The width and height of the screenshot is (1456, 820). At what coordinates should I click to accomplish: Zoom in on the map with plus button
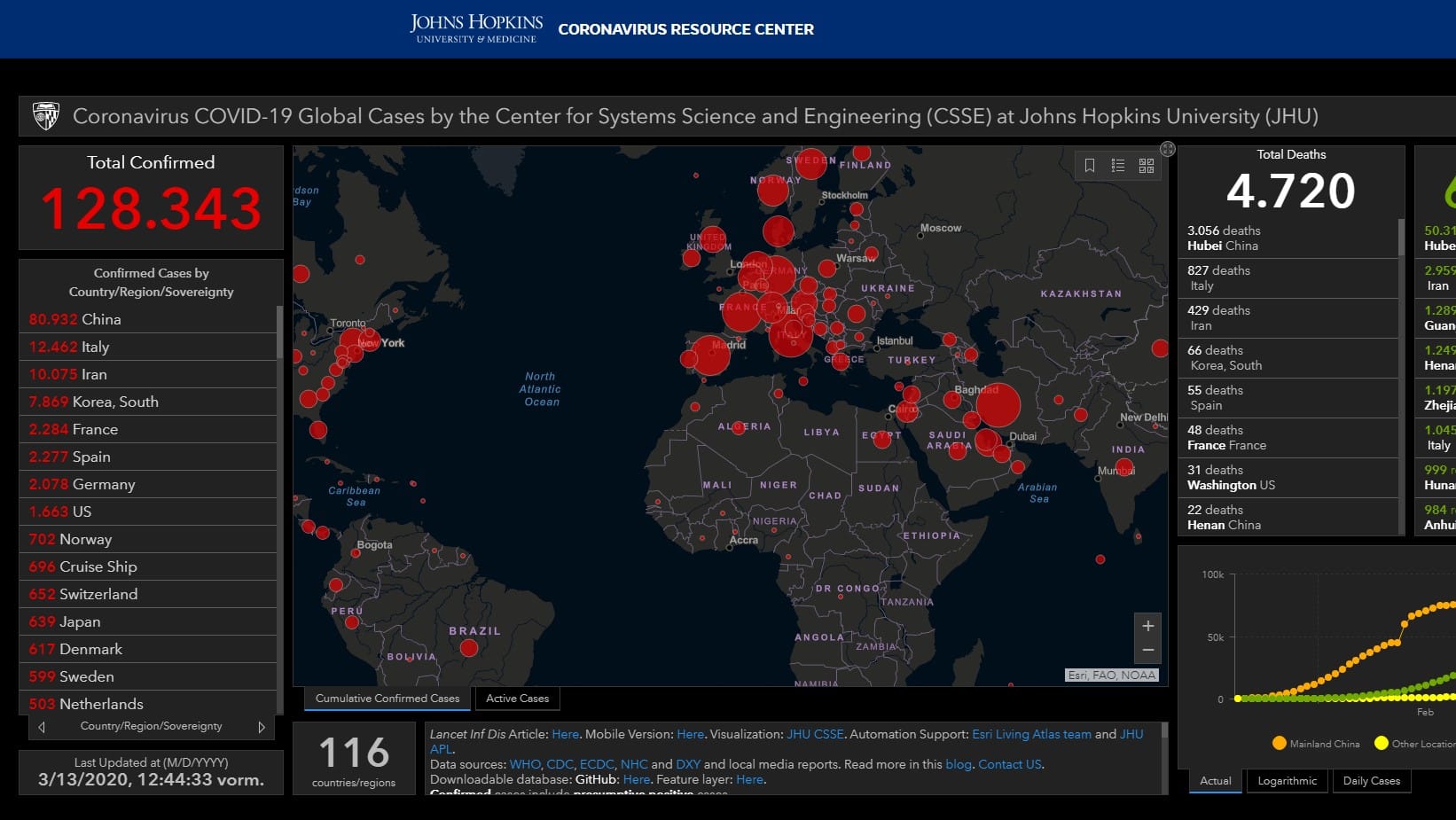click(x=1147, y=626)
